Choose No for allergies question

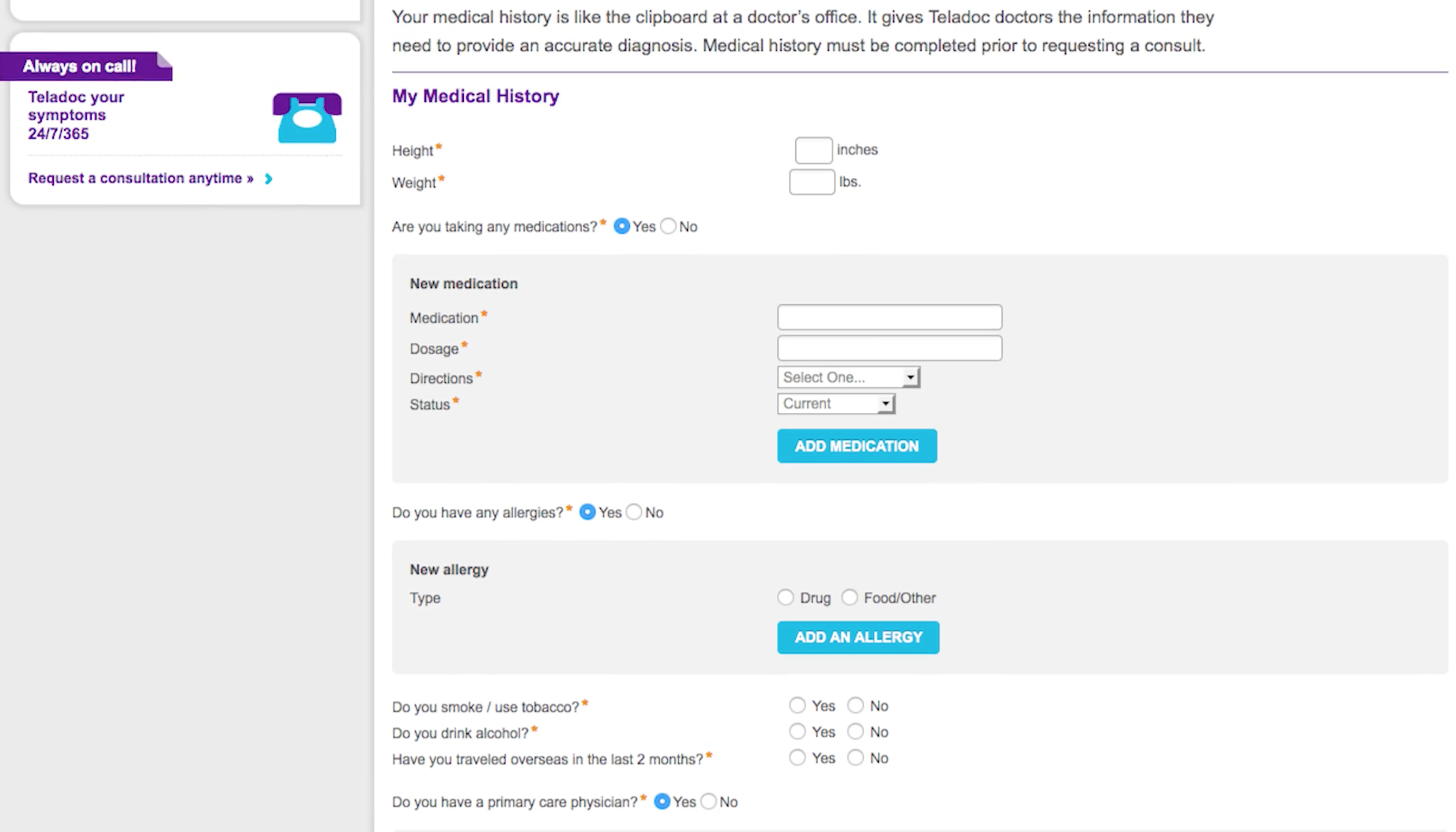[x=634, y=512]
